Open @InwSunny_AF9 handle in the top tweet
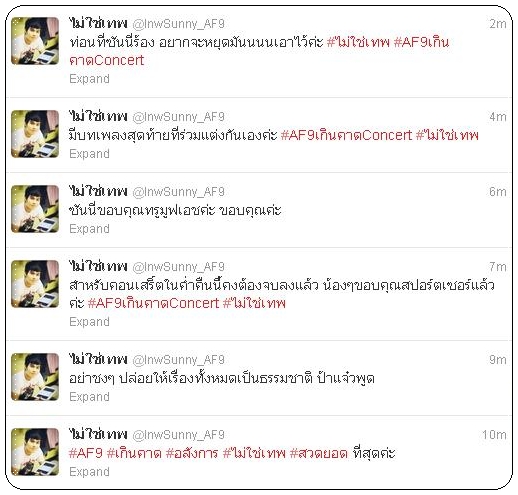Screen dimensions: 518x495 (178, 24)
